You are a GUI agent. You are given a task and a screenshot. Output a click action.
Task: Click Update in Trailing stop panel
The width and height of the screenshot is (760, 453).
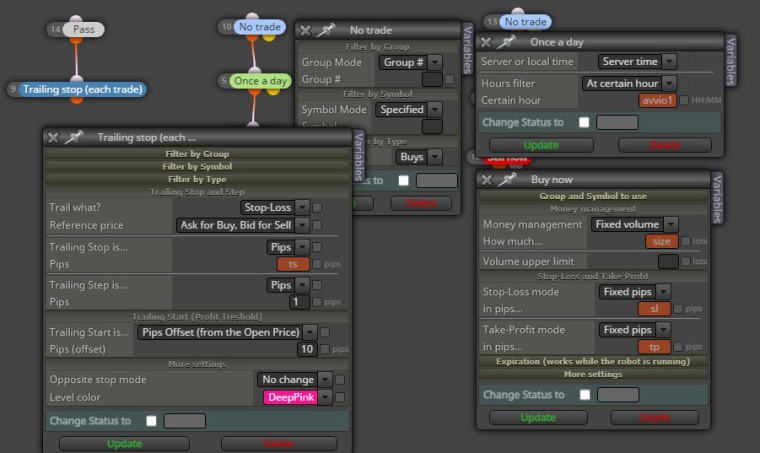point(124,444)
